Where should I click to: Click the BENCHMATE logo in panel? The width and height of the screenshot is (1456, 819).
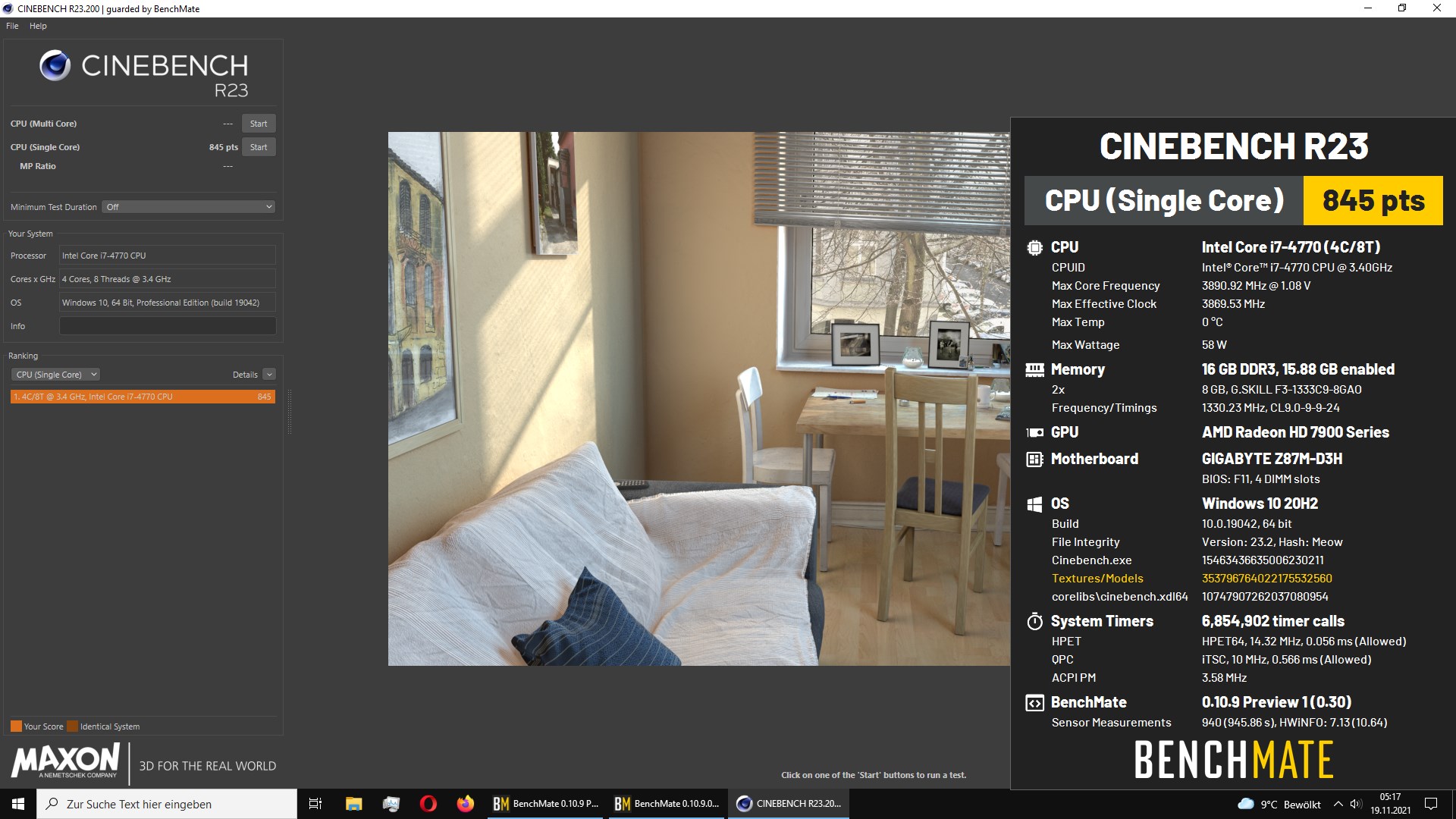tap(1233, 761)
